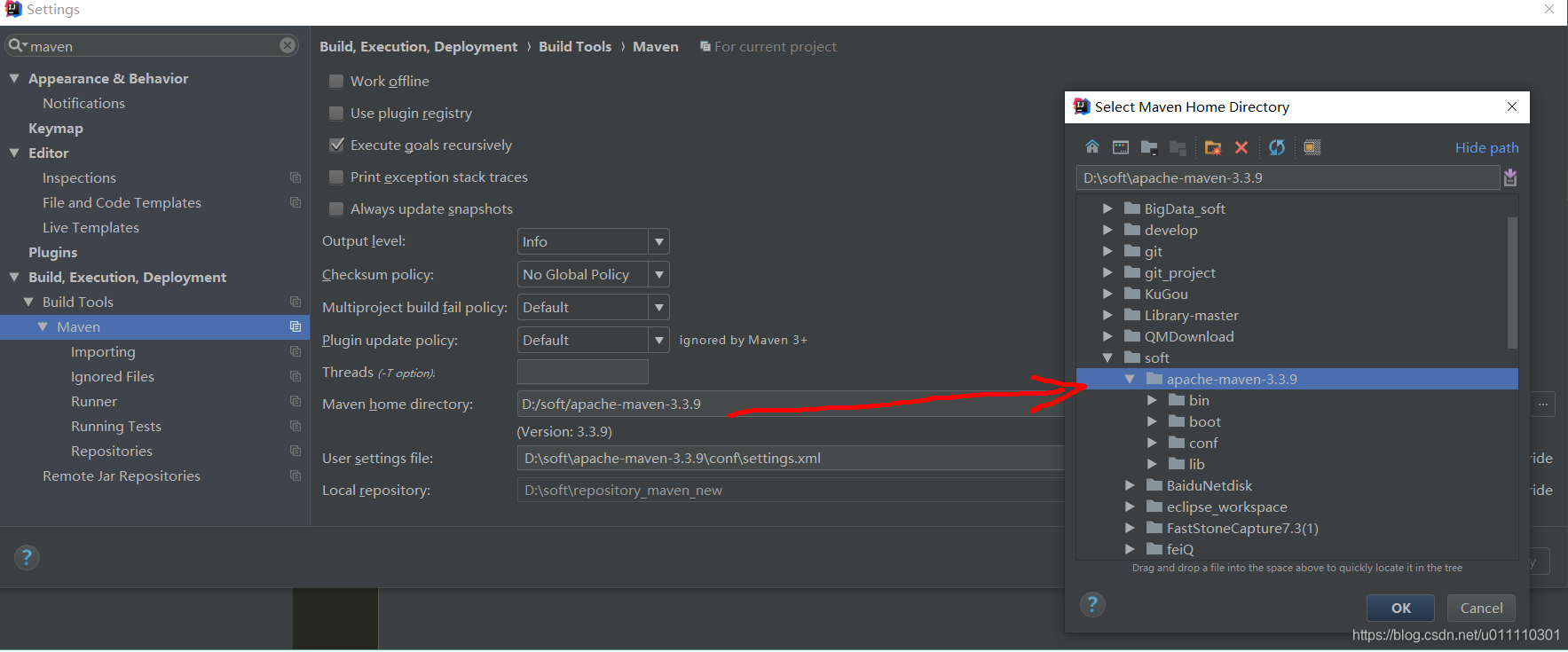This screenshot has width=1568, height=652.
Task: Enable Work offline checkbox
Action: (336, 81)
